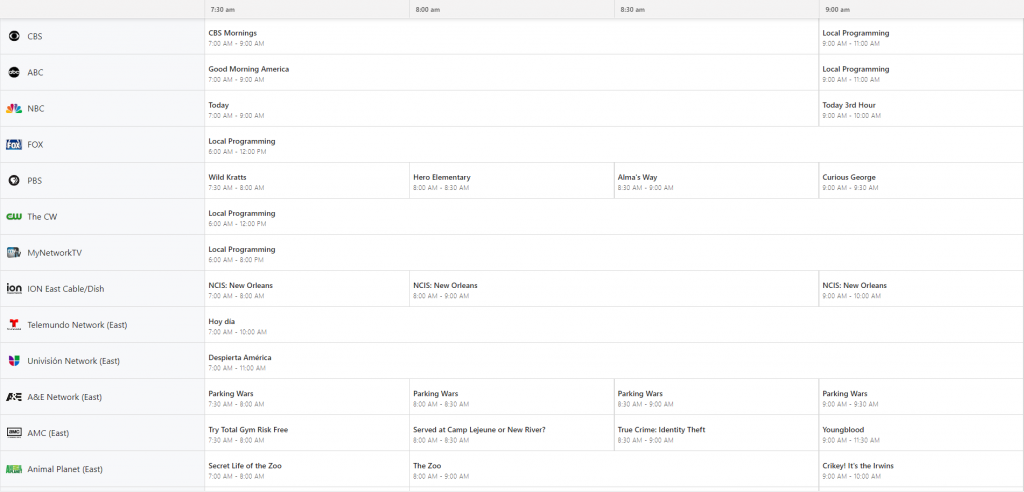
Task: Click the Univisión logo icon
Action: [x=14, y=361]
